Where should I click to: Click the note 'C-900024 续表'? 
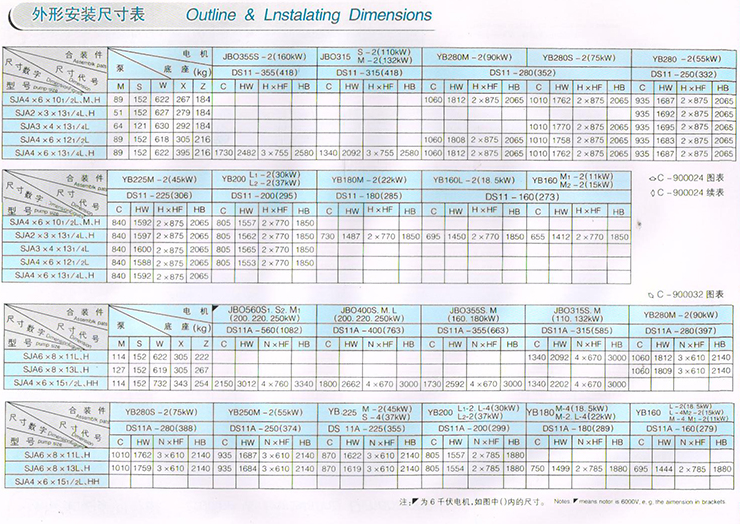coord(687,193)
